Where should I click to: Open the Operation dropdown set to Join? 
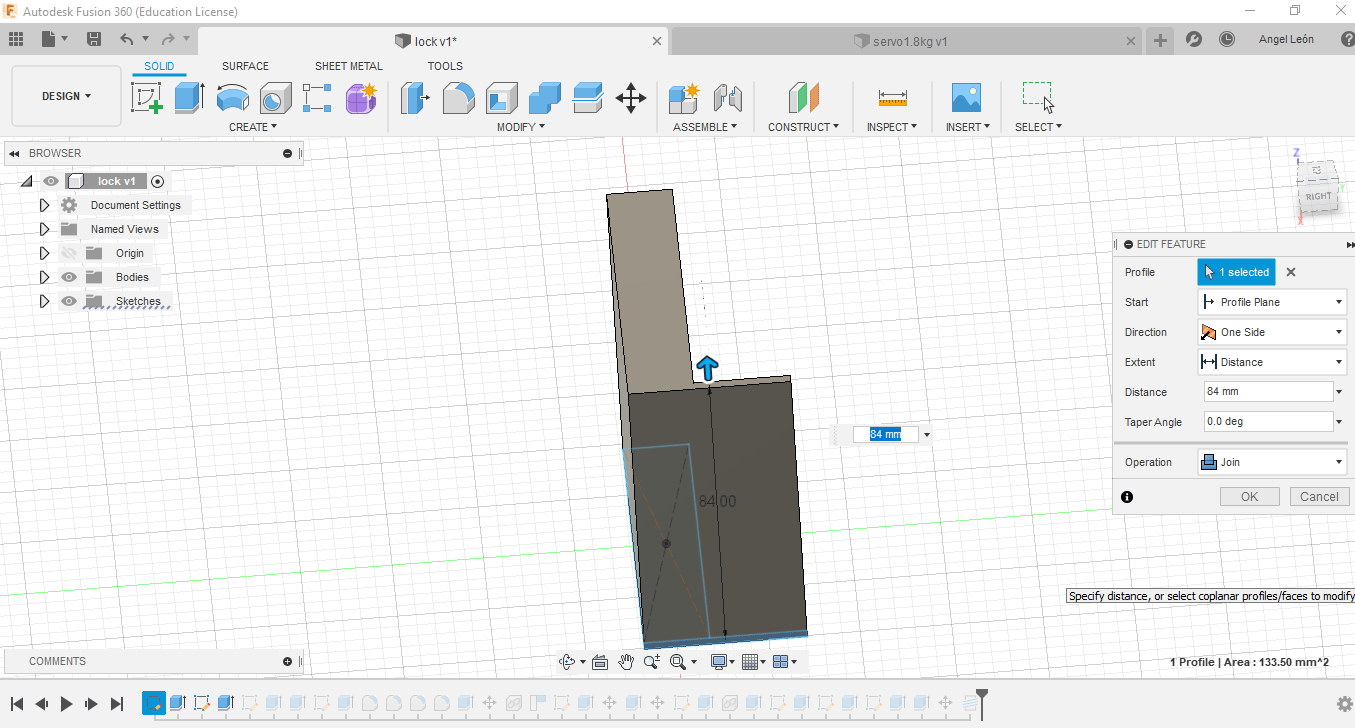coord(1271,462)
